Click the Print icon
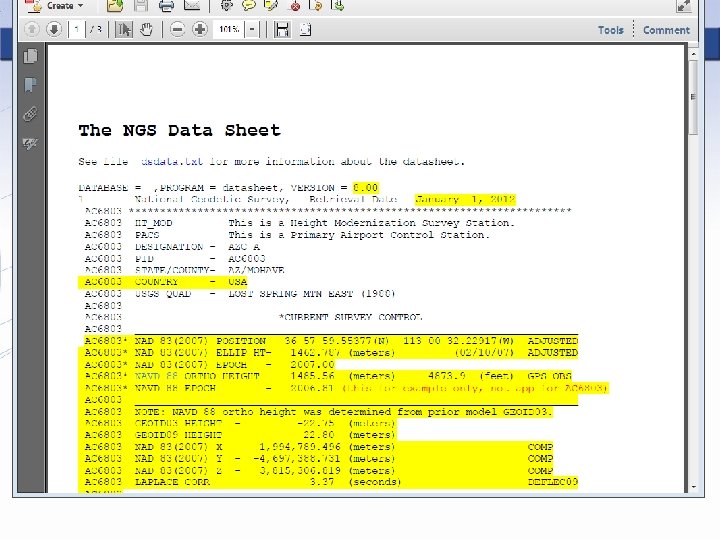This screenshot has width=720, height=540. pos(166,6)
